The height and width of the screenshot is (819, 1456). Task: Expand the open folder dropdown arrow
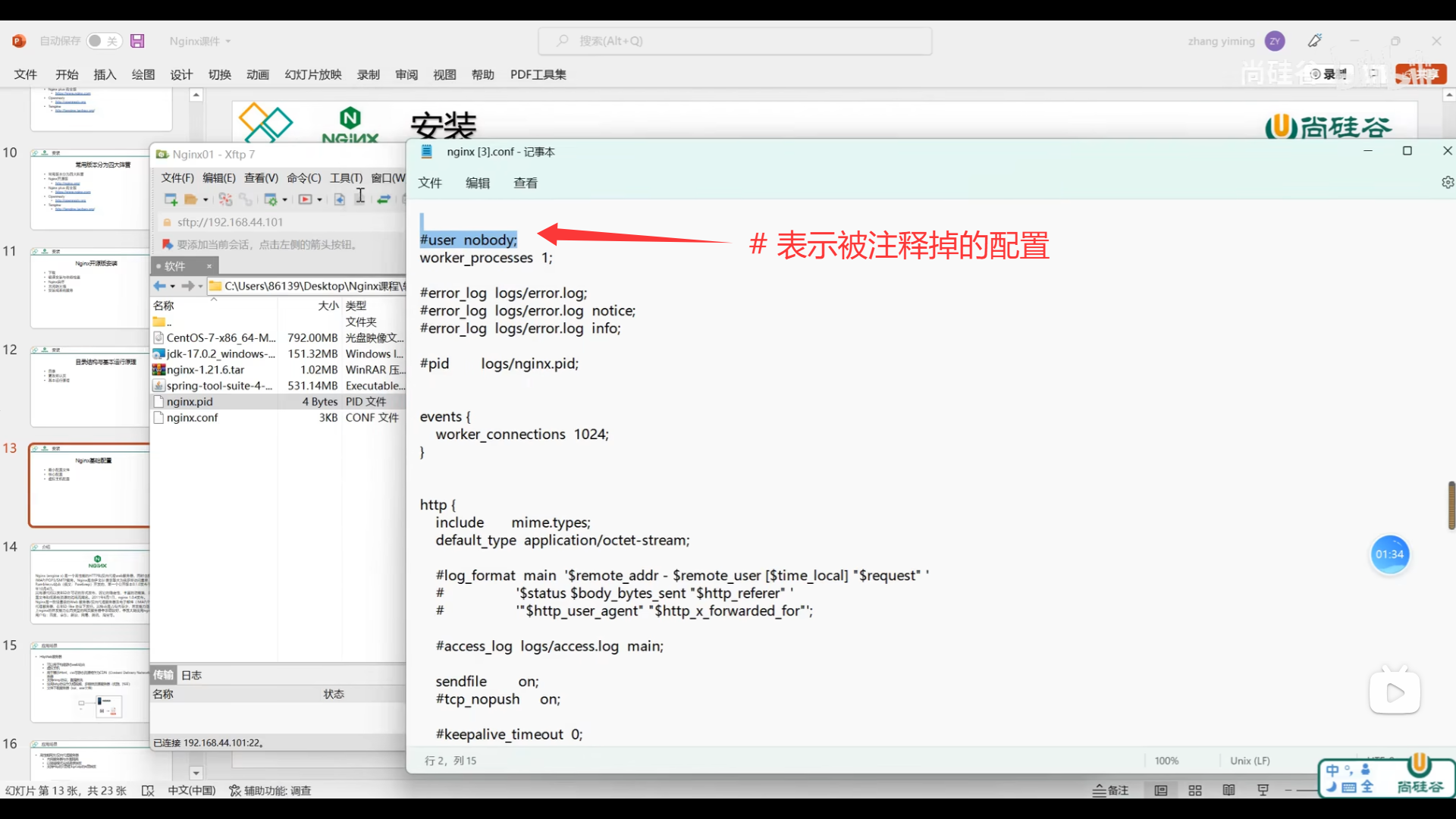(x=206, y=200)
